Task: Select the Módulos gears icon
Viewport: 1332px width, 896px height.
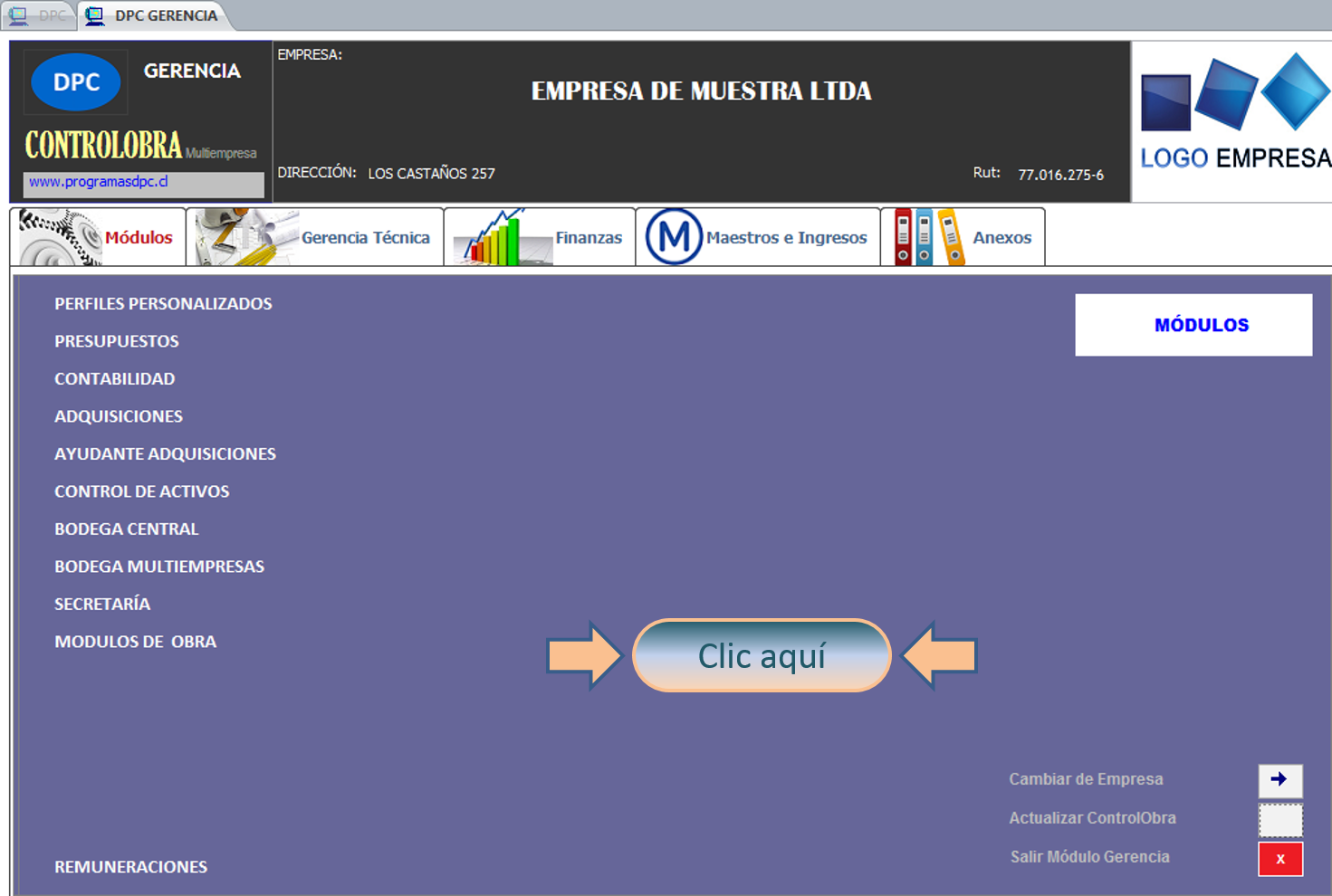Action: pos(56,236)
